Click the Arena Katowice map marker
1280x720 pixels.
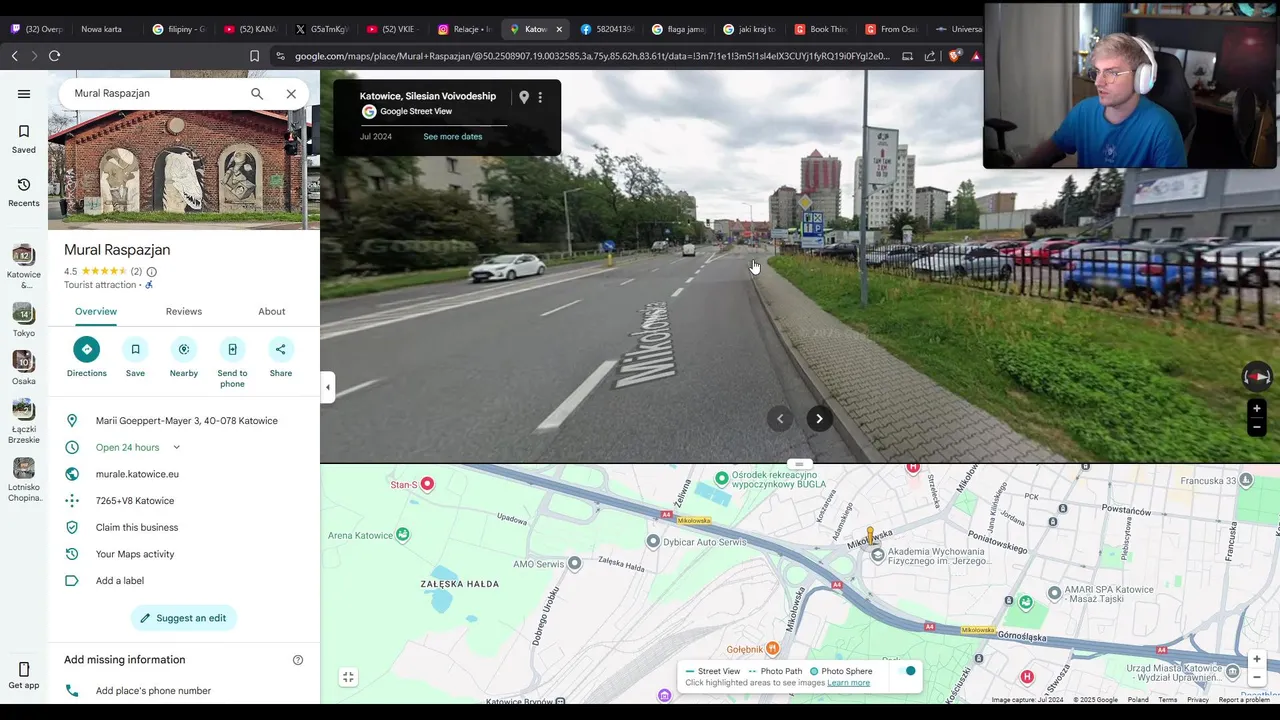[402, 535]
